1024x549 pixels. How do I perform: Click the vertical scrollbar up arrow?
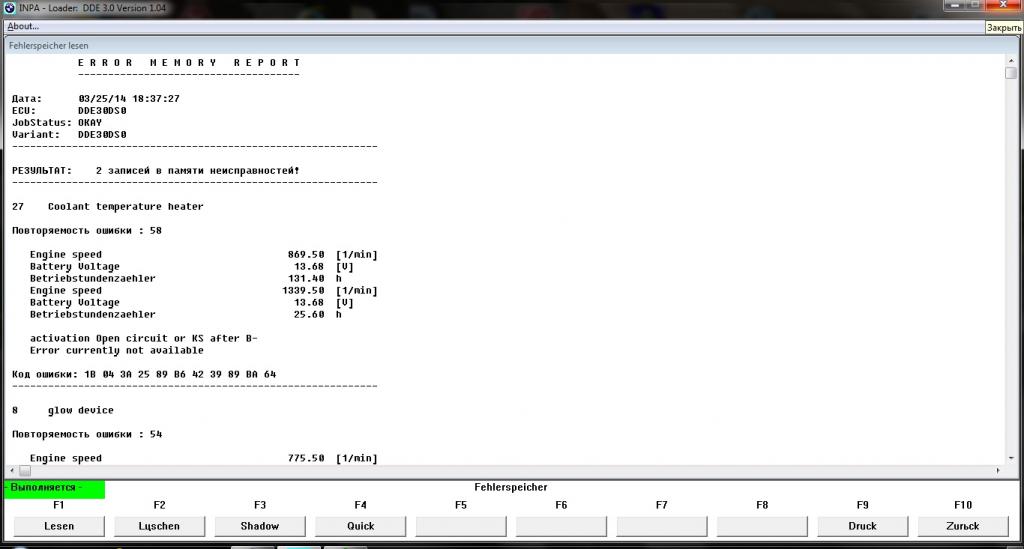pos(1011,60)
